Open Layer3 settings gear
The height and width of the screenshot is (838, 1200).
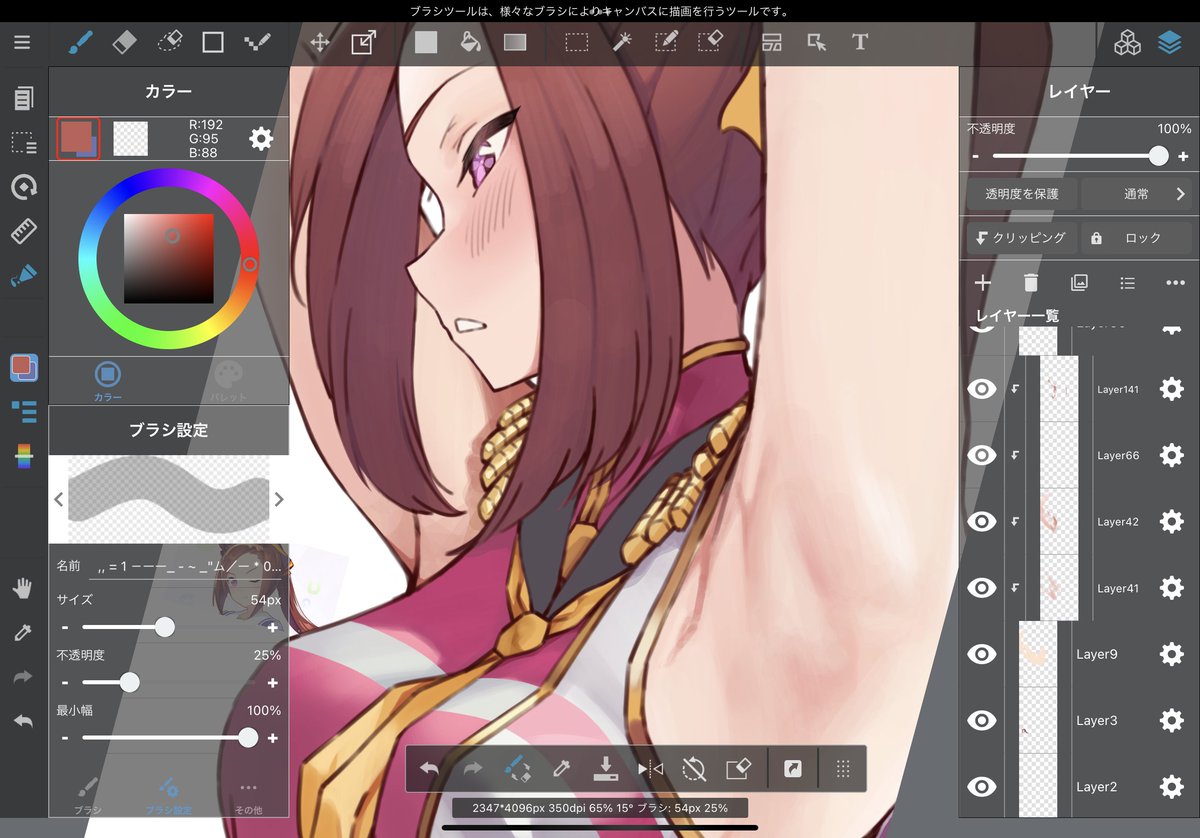[x=1171, y=720]
